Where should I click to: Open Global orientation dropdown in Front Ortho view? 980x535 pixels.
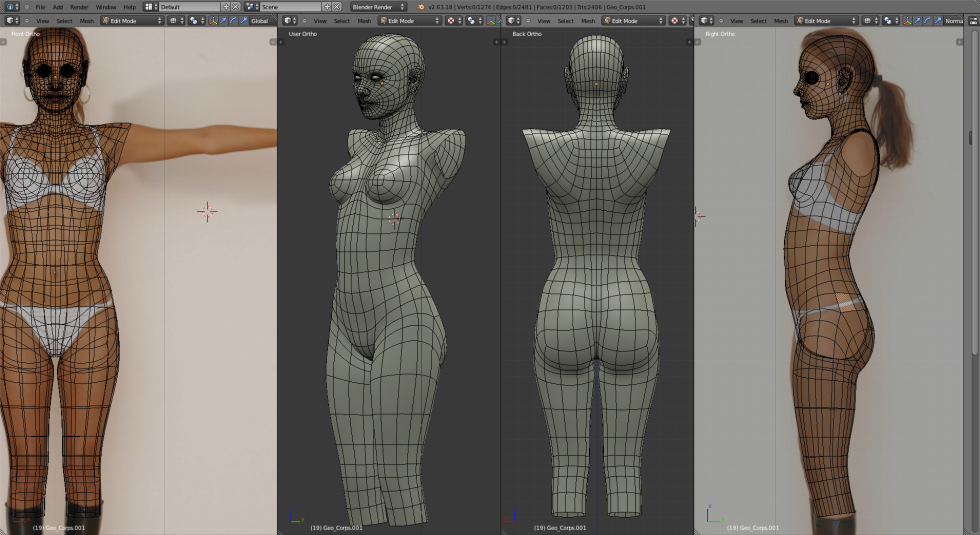point(262,20)
